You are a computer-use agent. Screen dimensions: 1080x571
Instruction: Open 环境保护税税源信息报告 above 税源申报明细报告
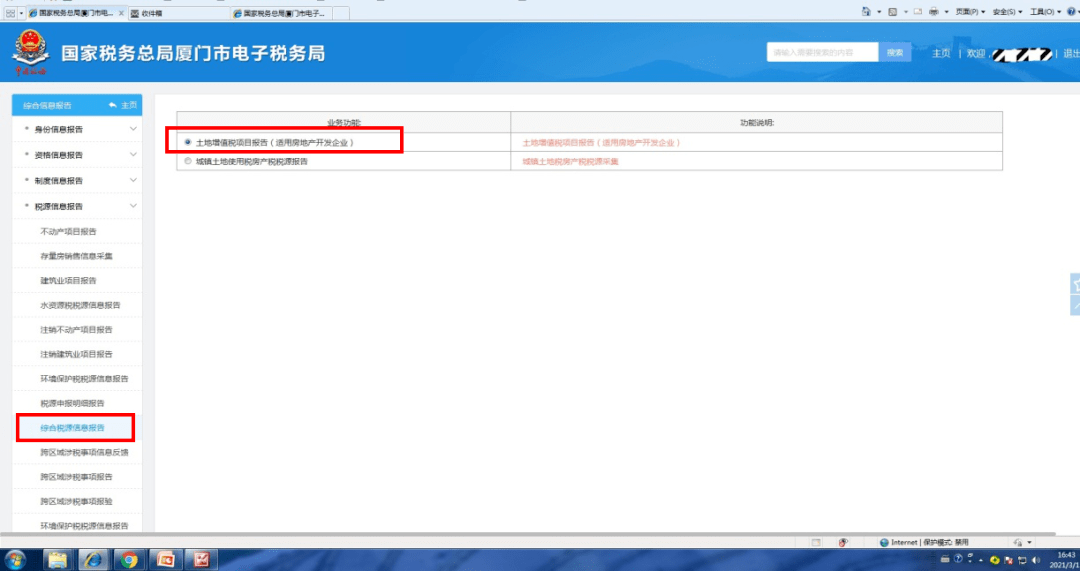[x=84, y=379]
